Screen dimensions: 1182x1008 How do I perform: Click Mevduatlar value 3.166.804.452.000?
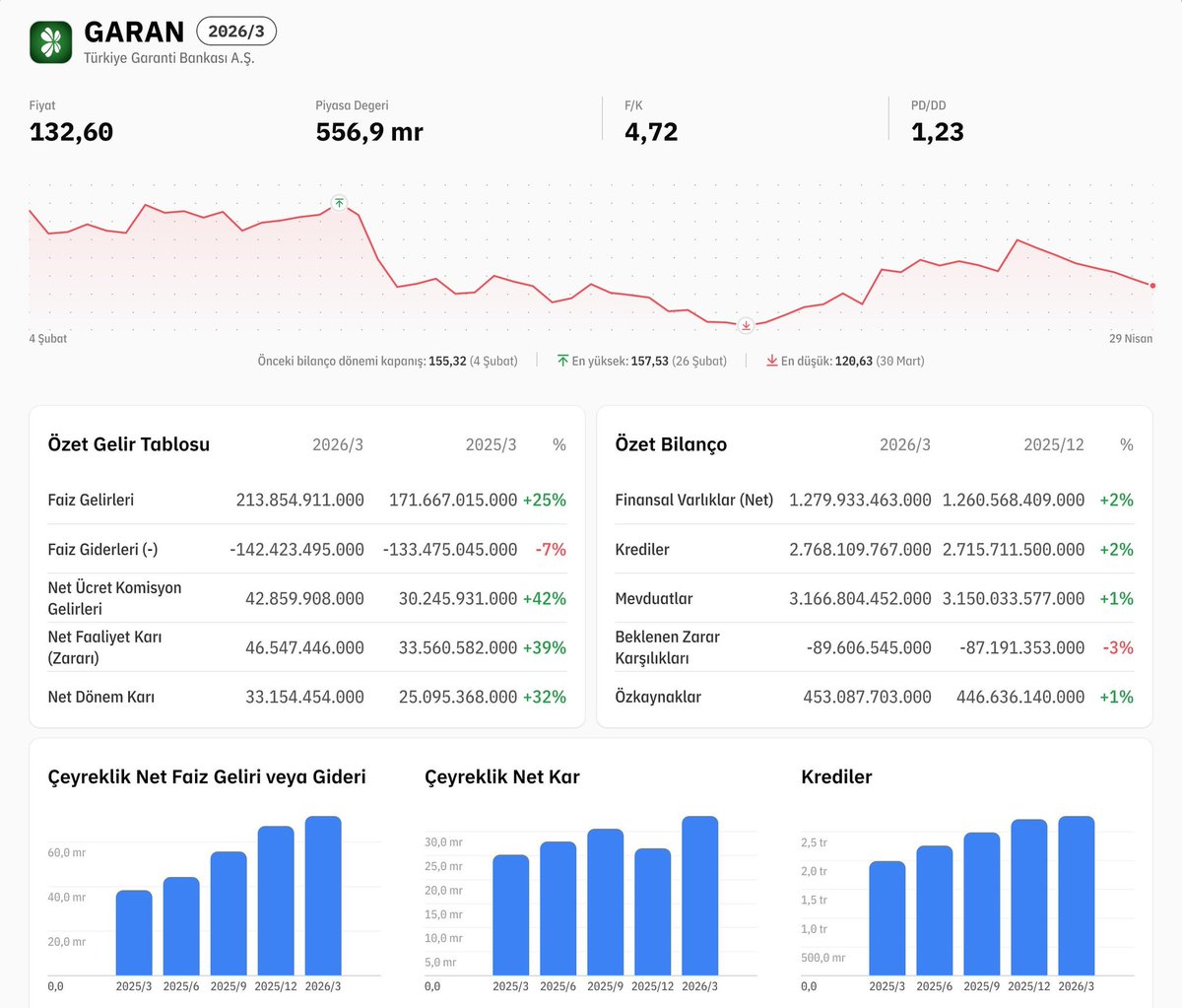coord(860,598)
